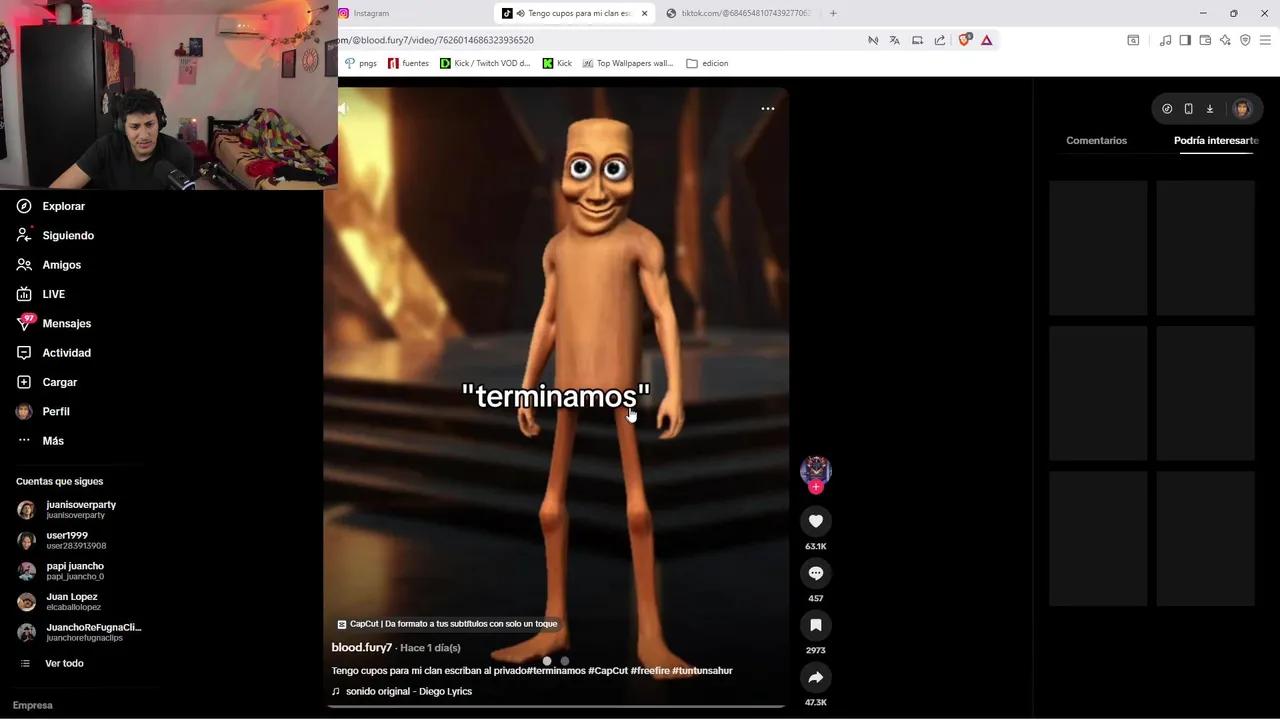Mute the TikTok video volume

342,108
